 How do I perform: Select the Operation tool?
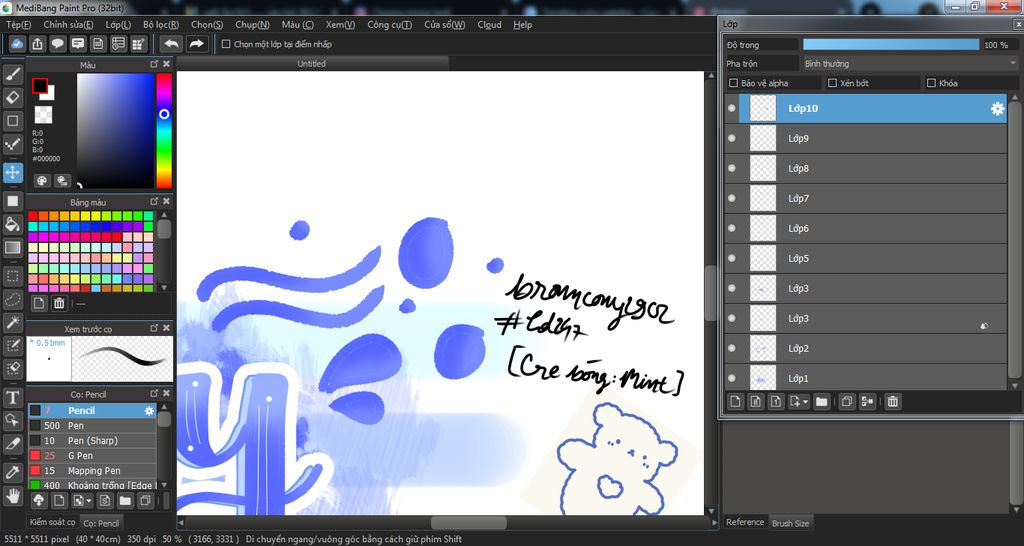click(12, 420)
